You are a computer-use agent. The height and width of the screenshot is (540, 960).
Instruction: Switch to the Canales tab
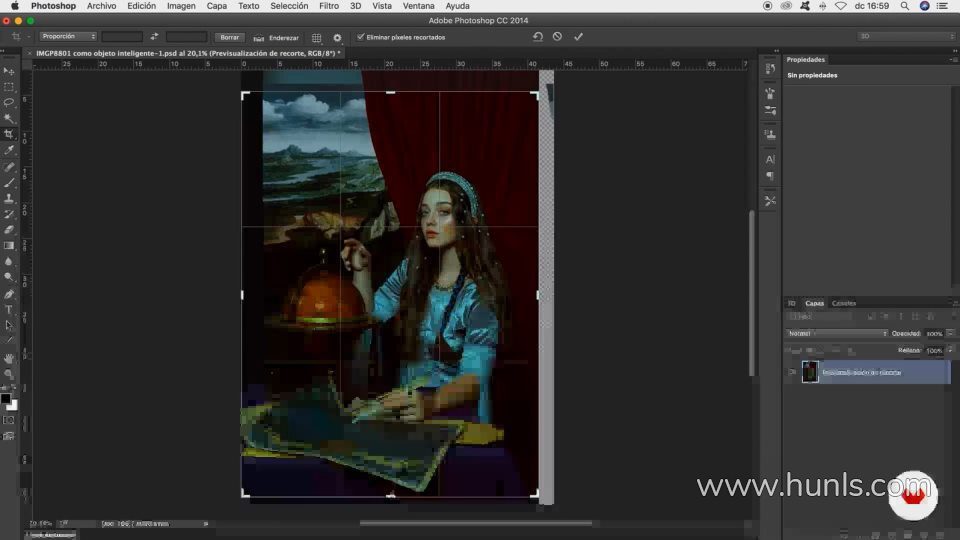[x=844, y=303]
